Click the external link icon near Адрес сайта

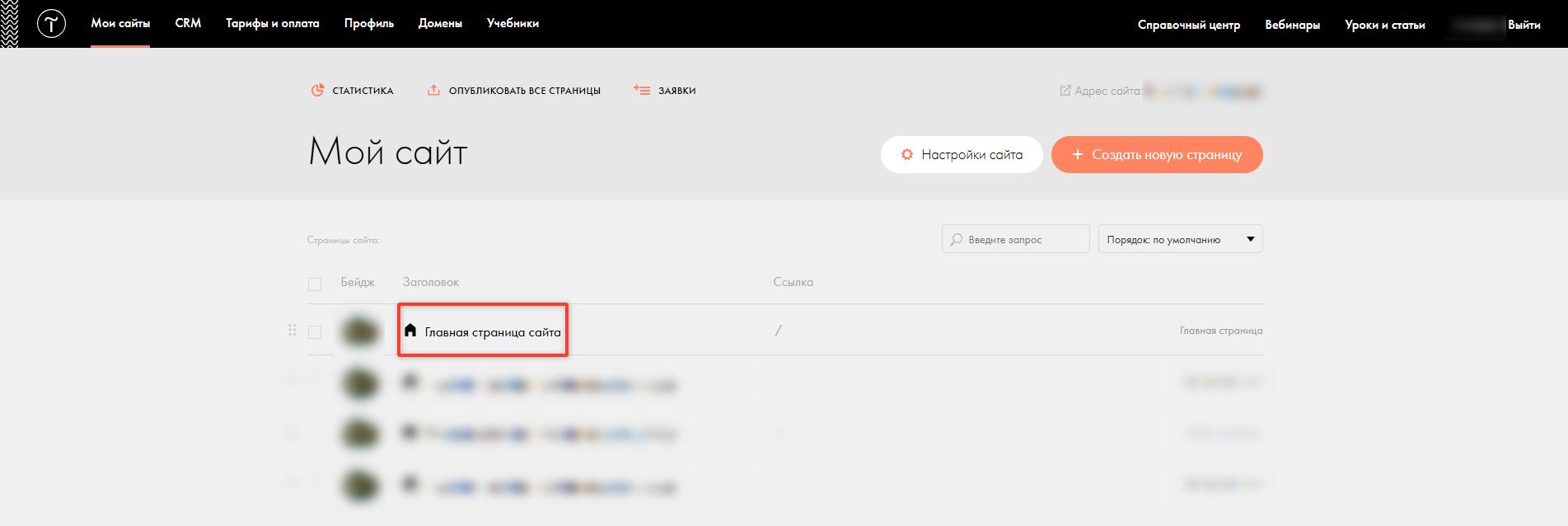[1065, 91]
